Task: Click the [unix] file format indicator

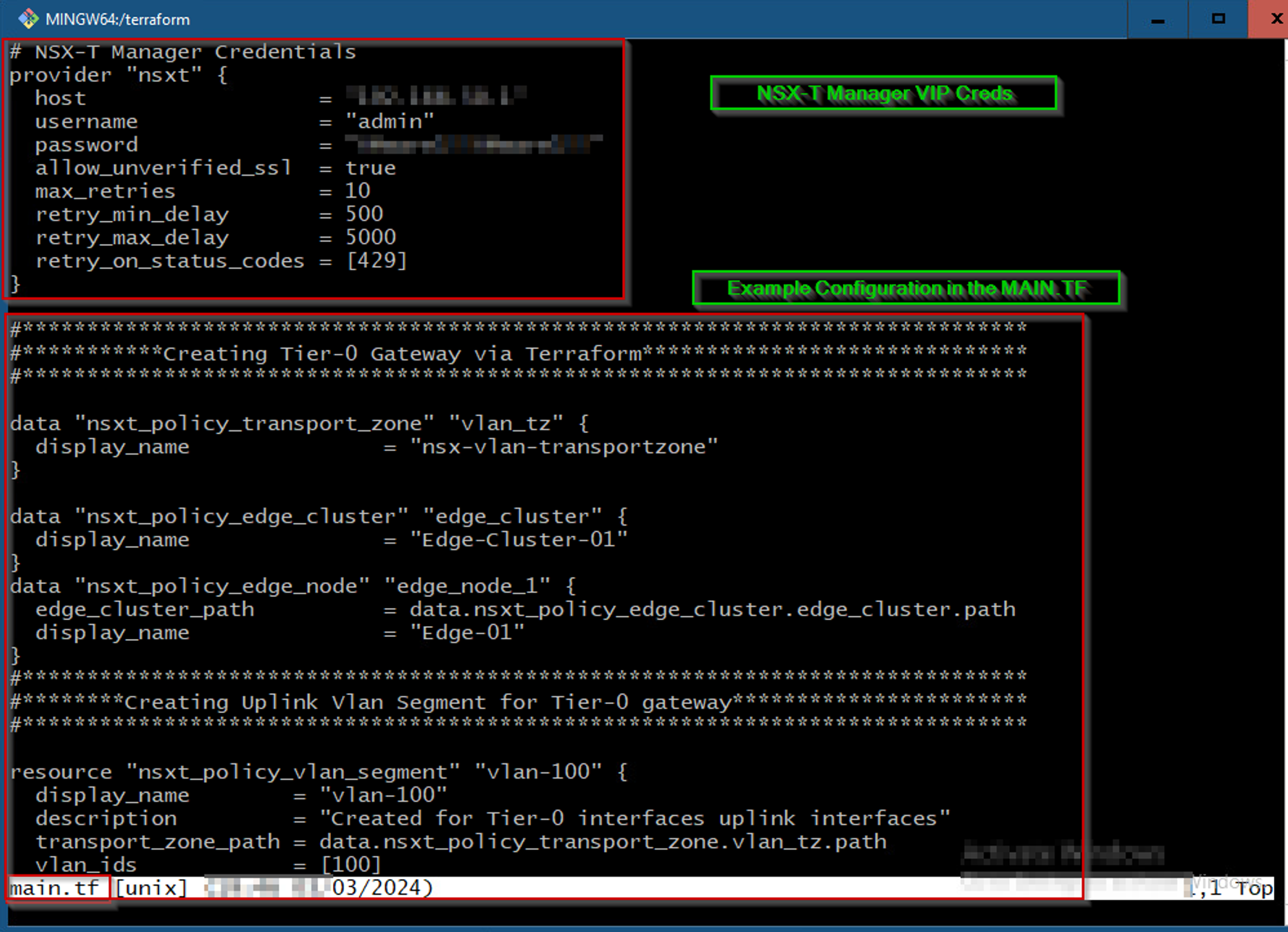Action: click(x=151, y=888)
